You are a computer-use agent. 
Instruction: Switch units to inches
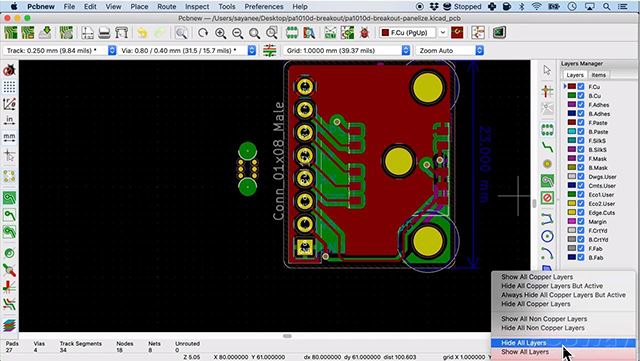click(9, 120)
